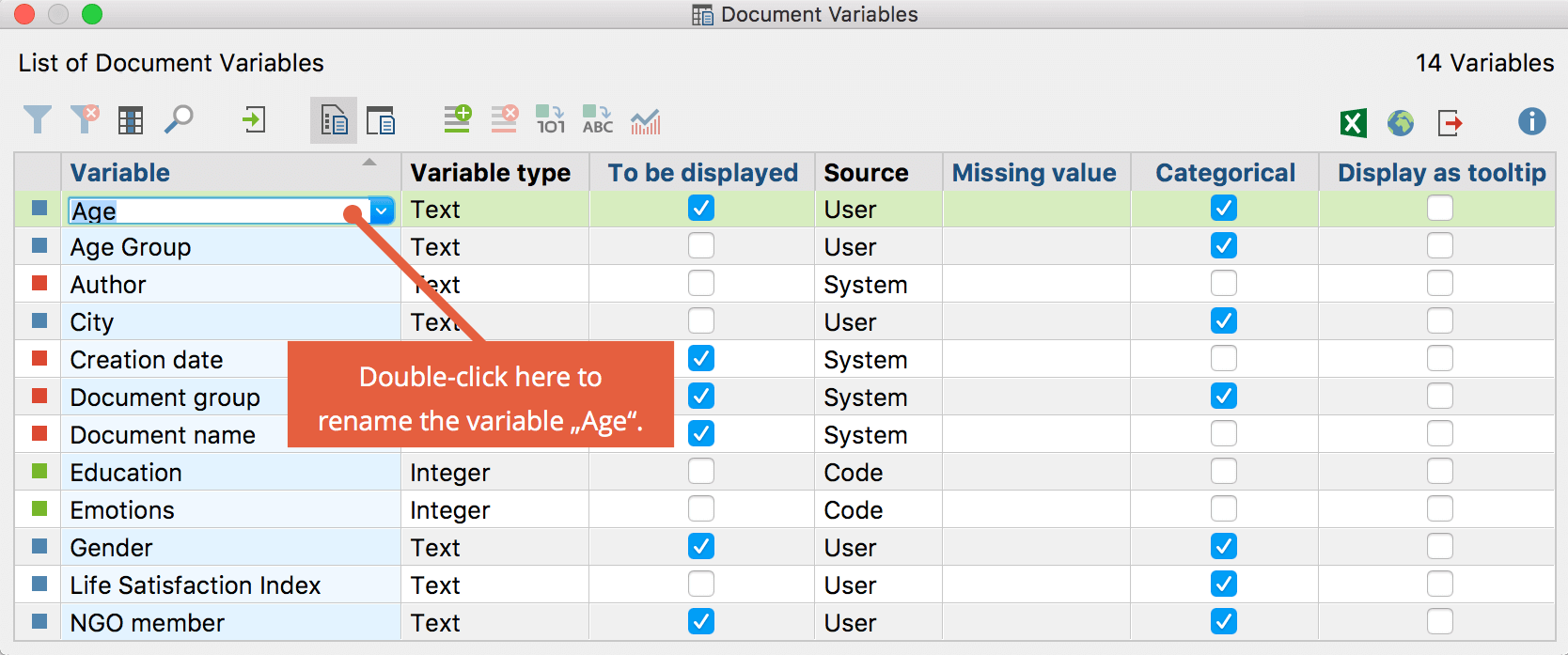Click the Missing value cell of Gender
The height and width of the screenshot is (655, 1568).
coord(1036,547)
